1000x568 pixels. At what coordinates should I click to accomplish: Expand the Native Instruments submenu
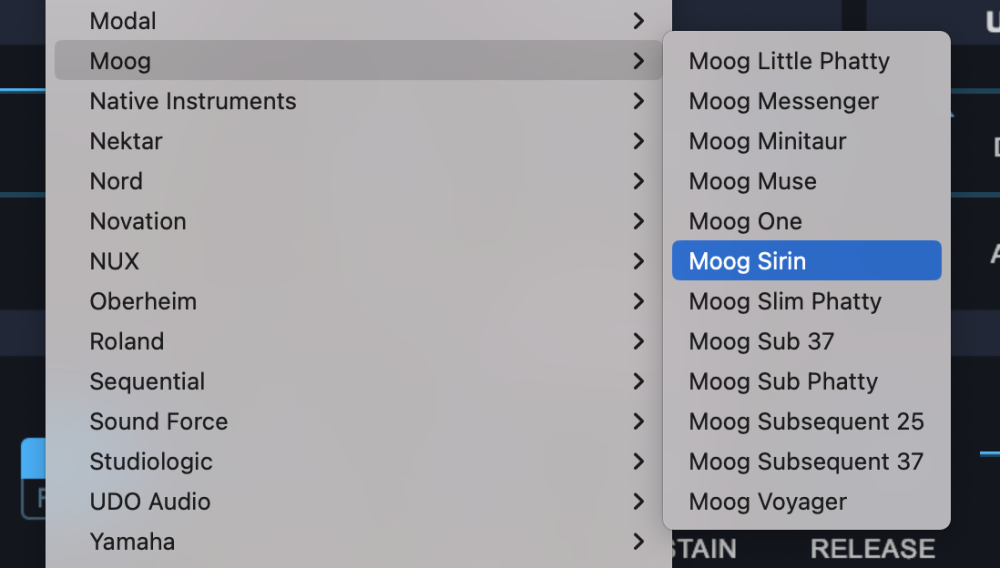193,101
